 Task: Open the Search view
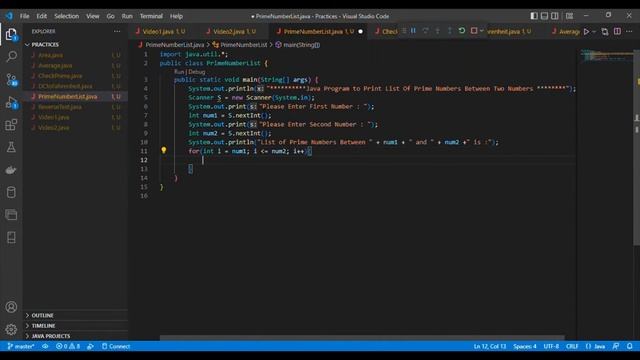(x=11, y=56)
